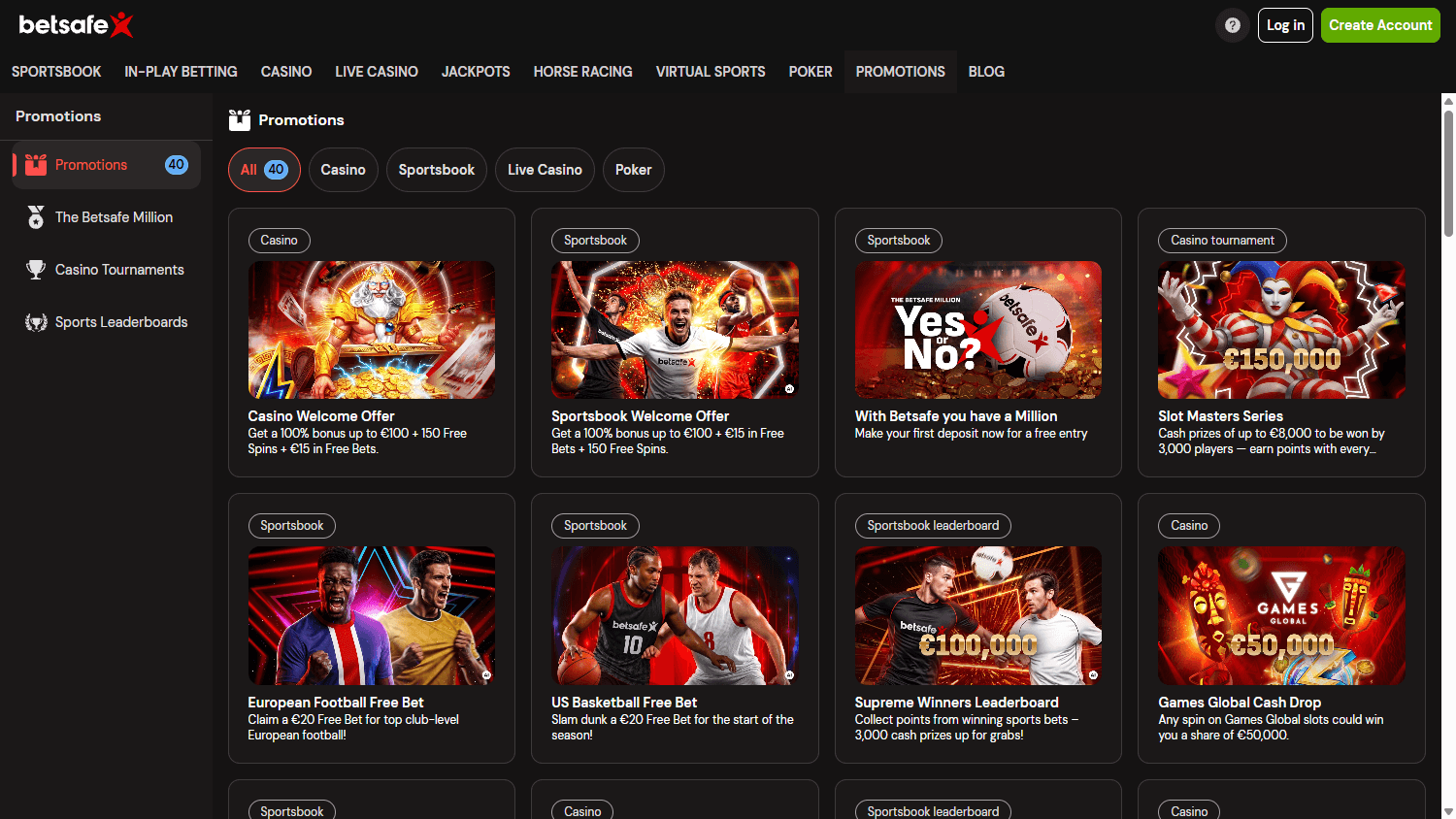Screen dimensions: 1456x819
Task: Click the page vertical scrollbar thumb
Action: 1448,174
